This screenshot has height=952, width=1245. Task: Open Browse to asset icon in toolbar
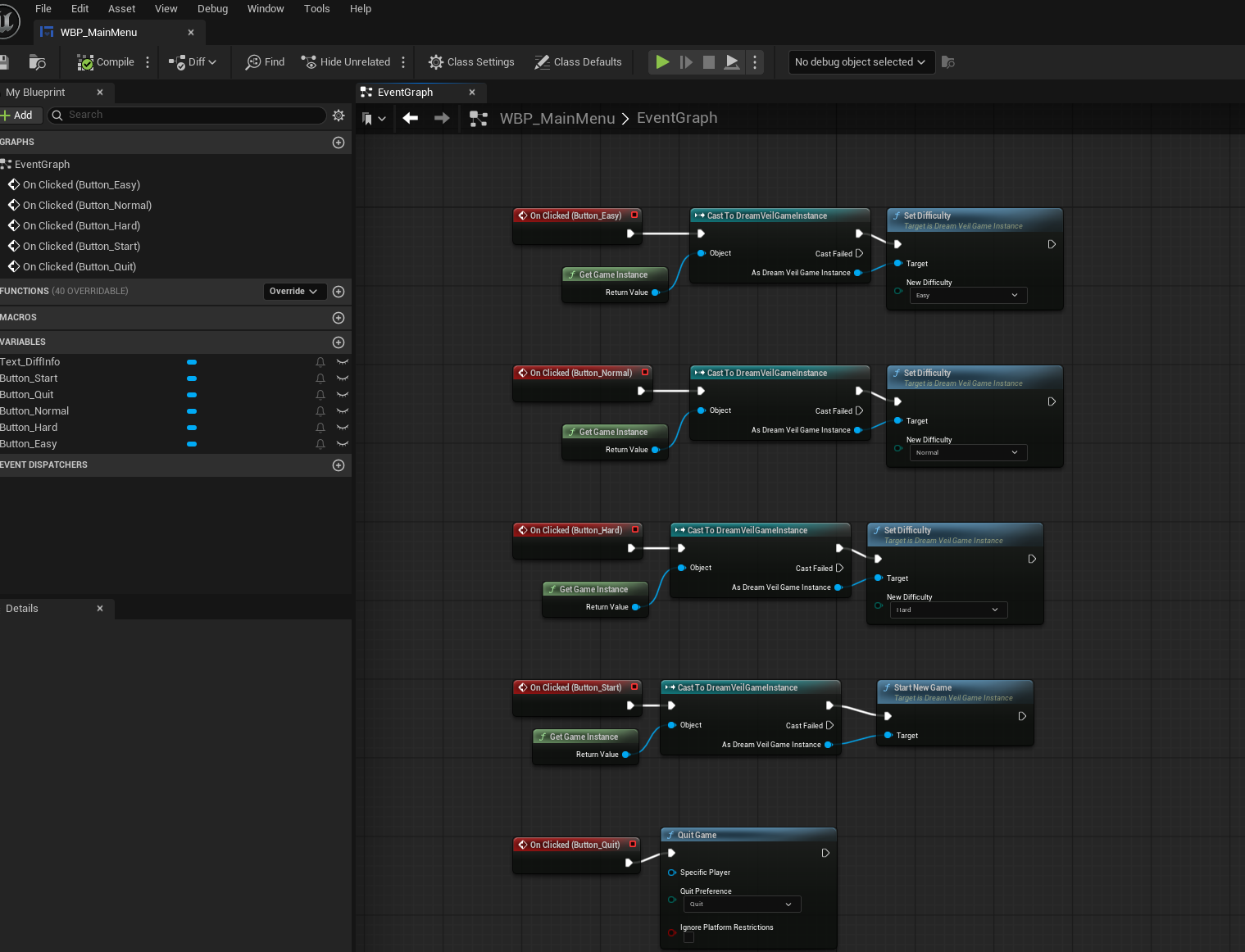(37, 62)
